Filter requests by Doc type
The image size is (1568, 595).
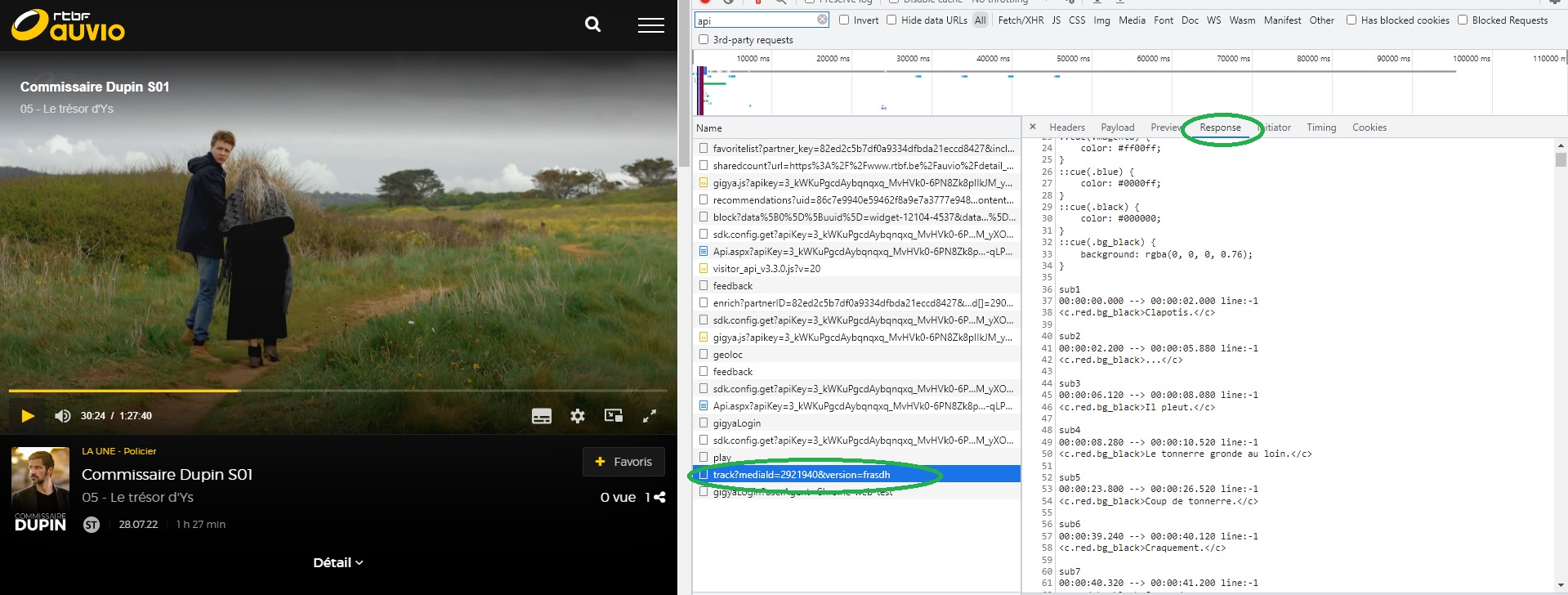[1190, 20]
